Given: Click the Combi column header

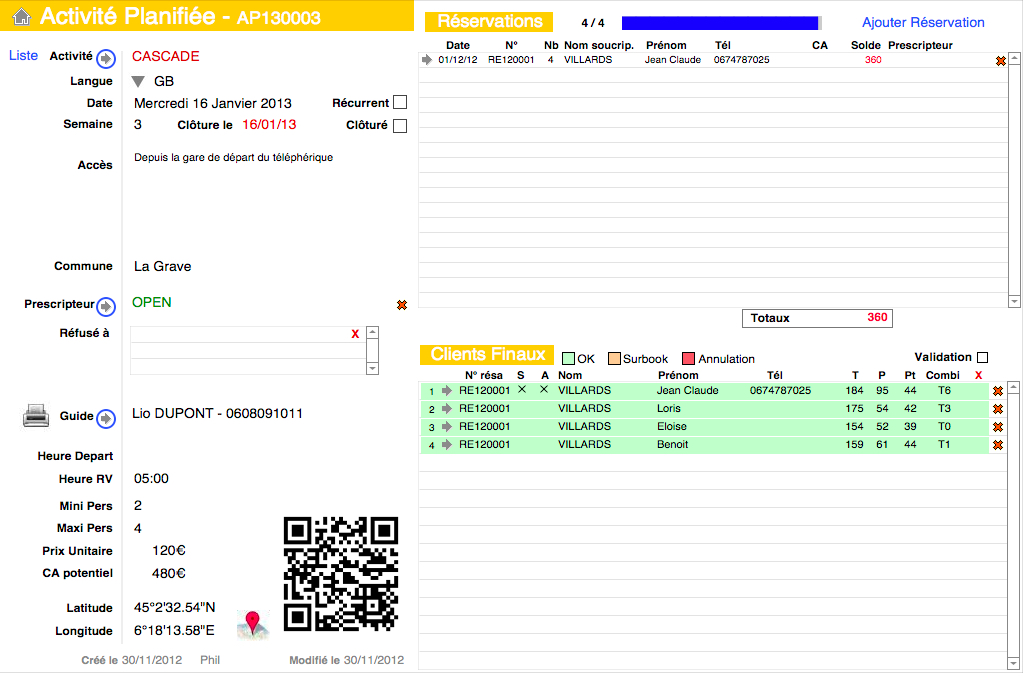Looking at the screenshot, I should (942, 375).
